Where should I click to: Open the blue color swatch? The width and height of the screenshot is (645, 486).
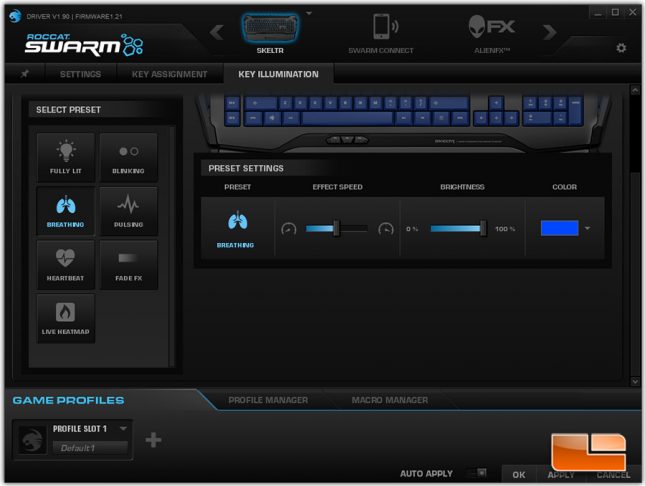point(559,228)
